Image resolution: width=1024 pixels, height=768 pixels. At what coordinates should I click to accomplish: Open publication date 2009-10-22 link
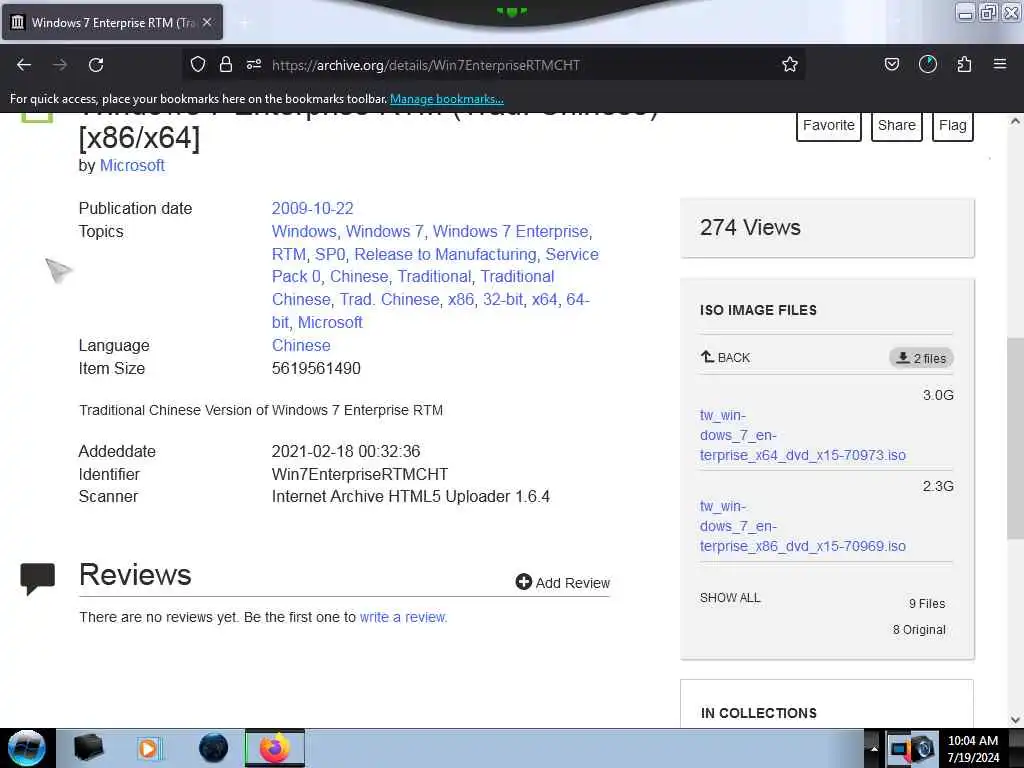click(312, 208)
